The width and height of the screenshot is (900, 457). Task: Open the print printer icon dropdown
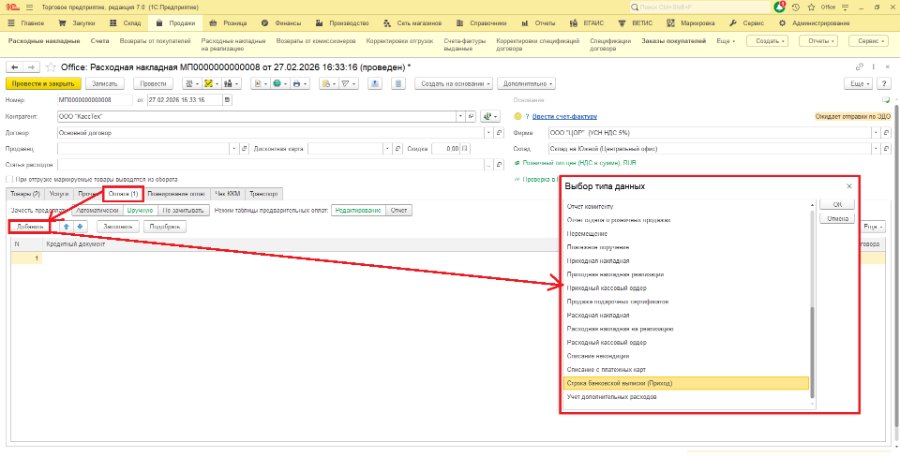click(298, 84)
